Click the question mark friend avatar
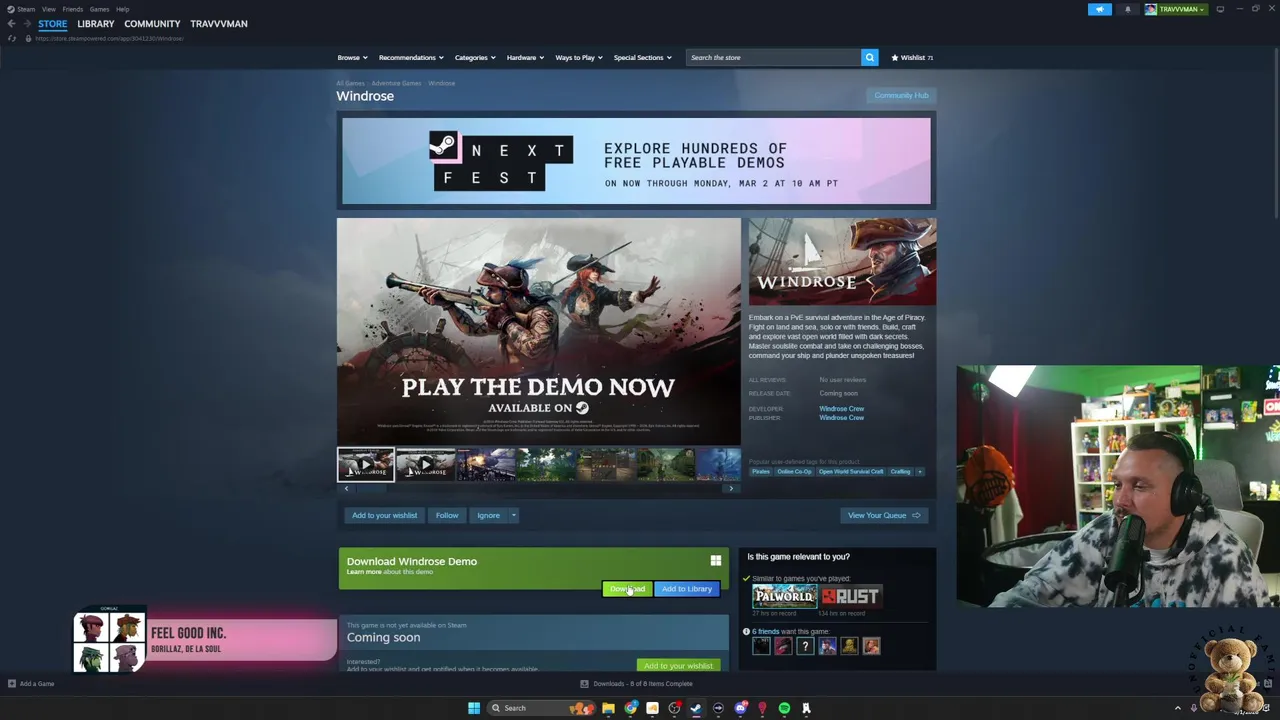 pos(805,647)
